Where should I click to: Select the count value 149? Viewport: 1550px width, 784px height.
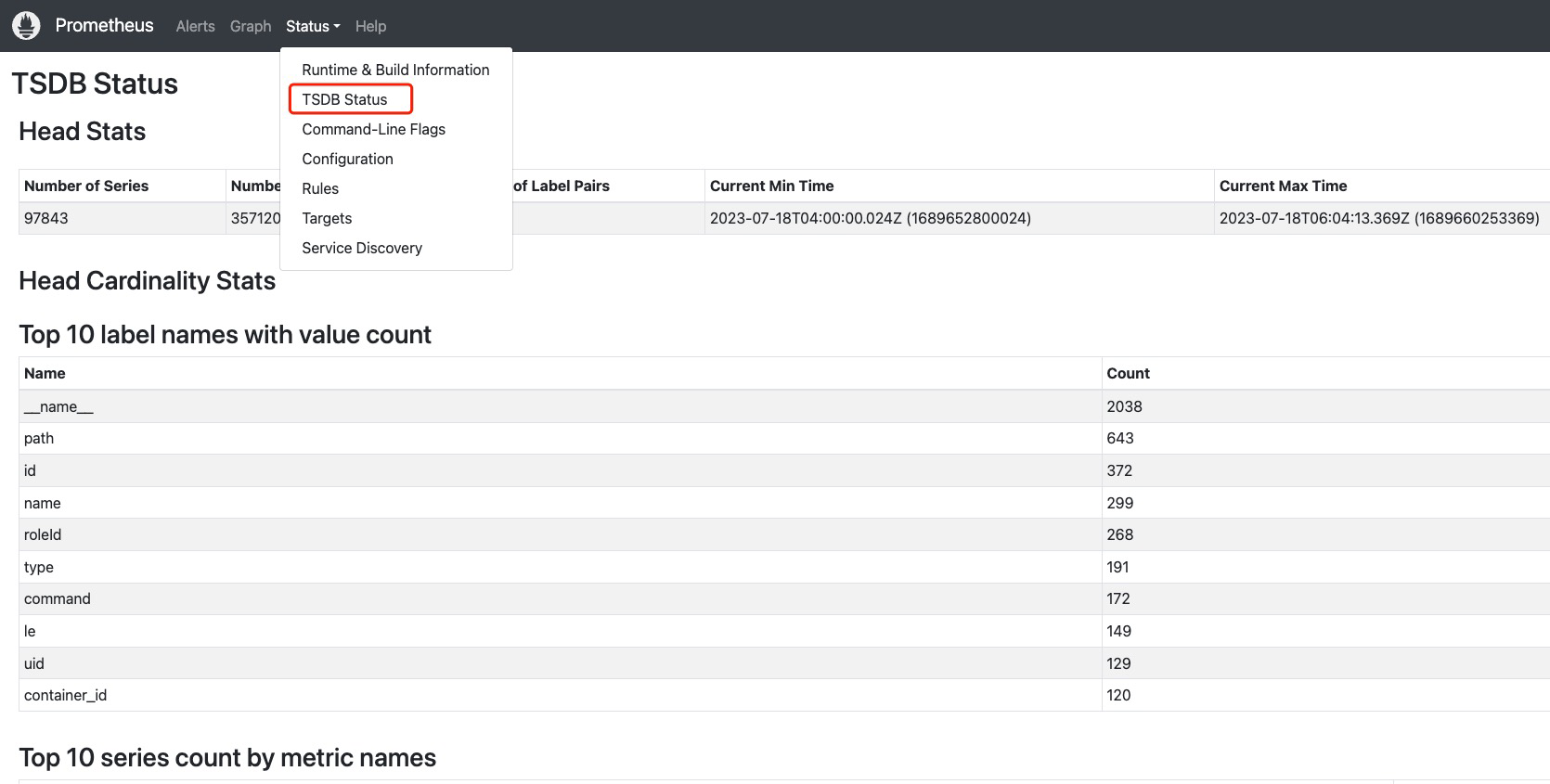click(1118, 631)
